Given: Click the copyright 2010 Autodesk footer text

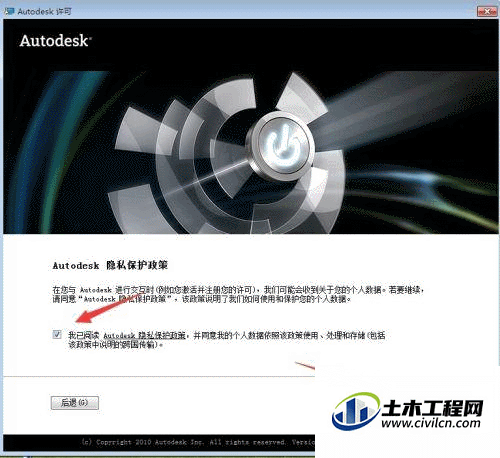Looking at the screenshot, I should (x=198, y=442).
